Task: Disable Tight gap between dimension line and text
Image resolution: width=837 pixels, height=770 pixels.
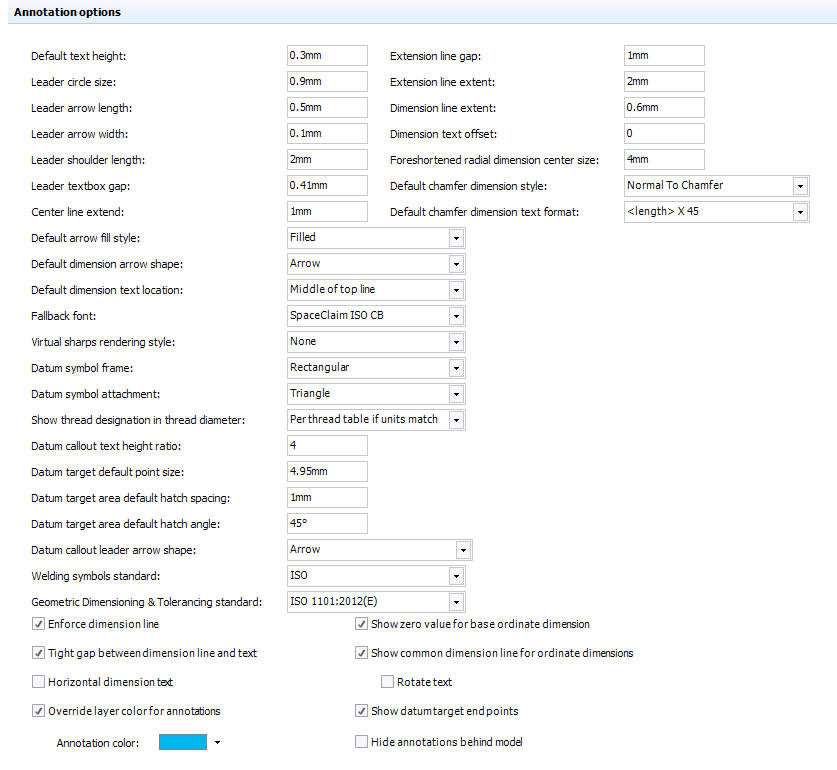Action: click(x=39, y=653)
